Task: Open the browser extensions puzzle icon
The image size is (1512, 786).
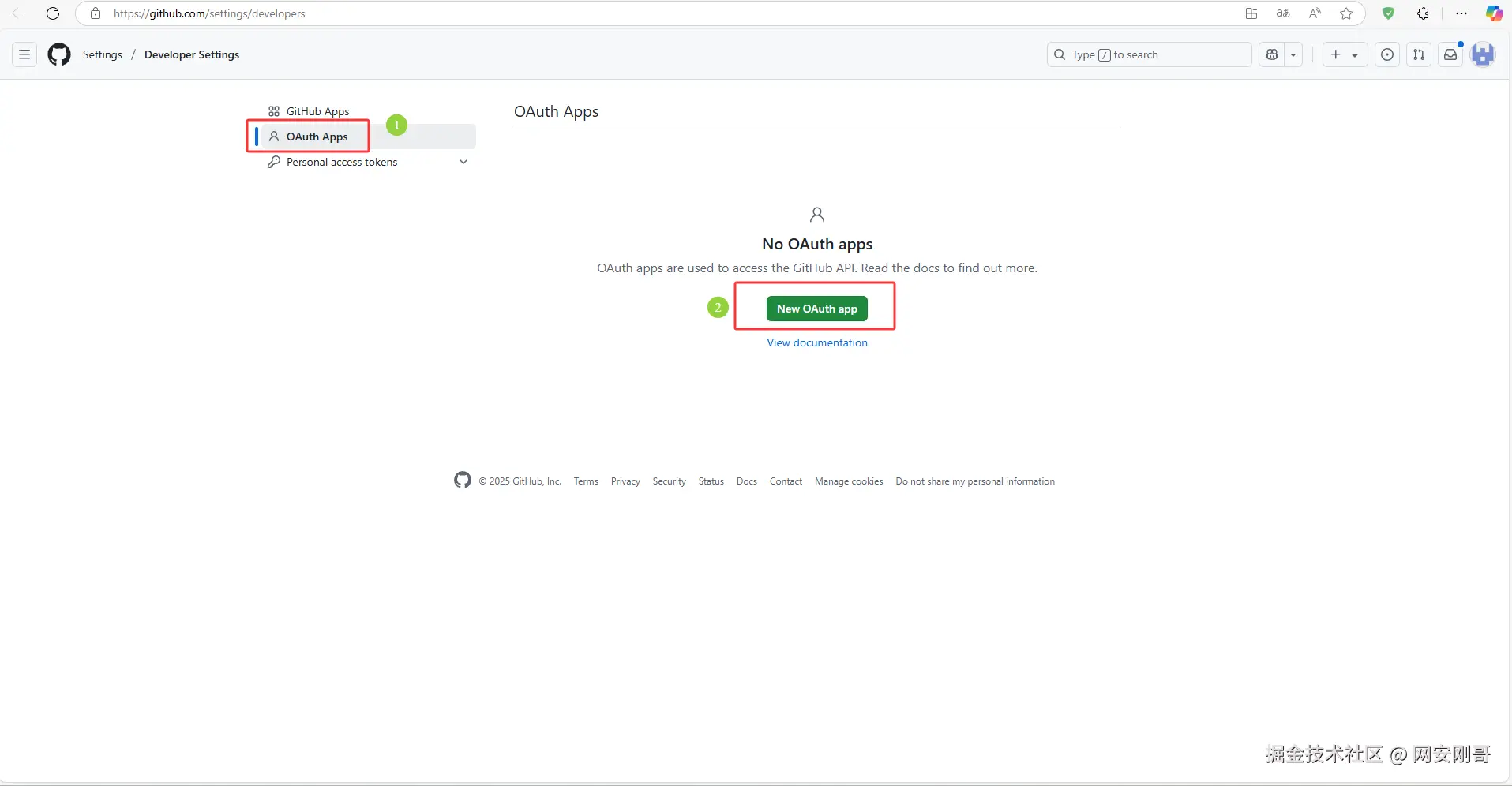Action: click(x=1424, y=13)
